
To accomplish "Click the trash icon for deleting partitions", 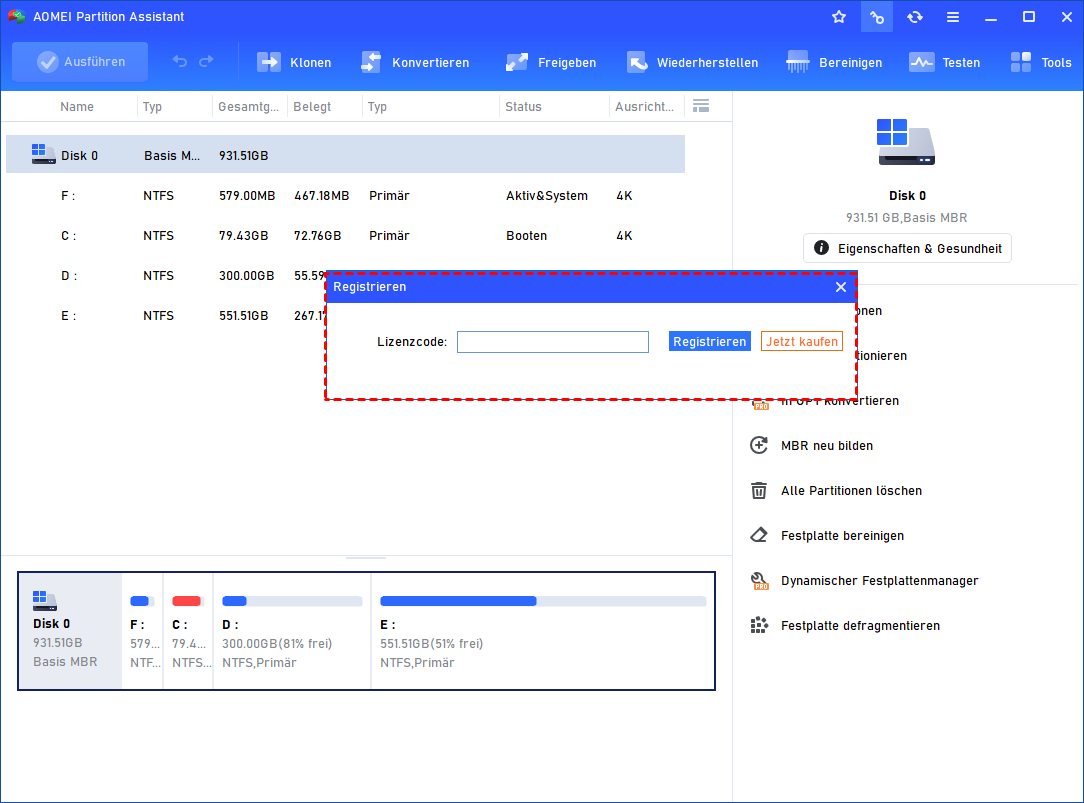I will pyautogui.click(x=759, y=490).
